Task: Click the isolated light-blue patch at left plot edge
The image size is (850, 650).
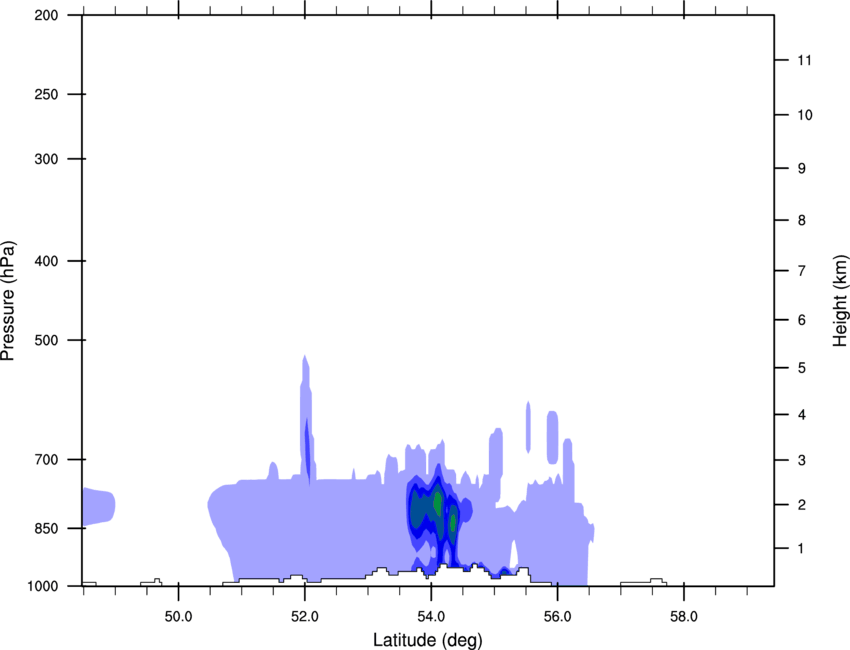Action: pyautogui.click(x=97, y=507)
